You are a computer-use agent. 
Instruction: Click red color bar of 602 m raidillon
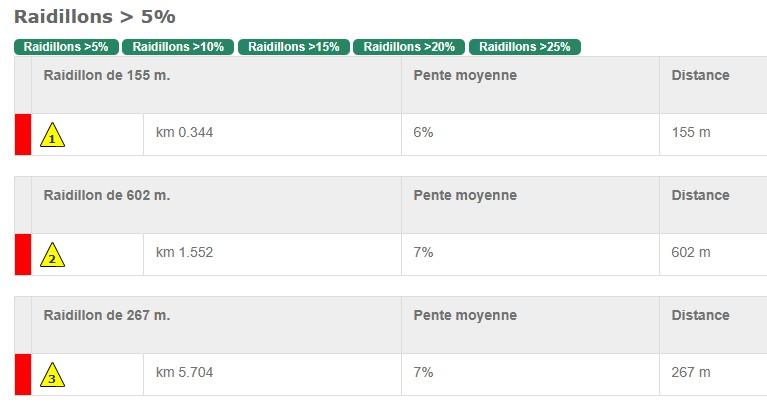23,254
